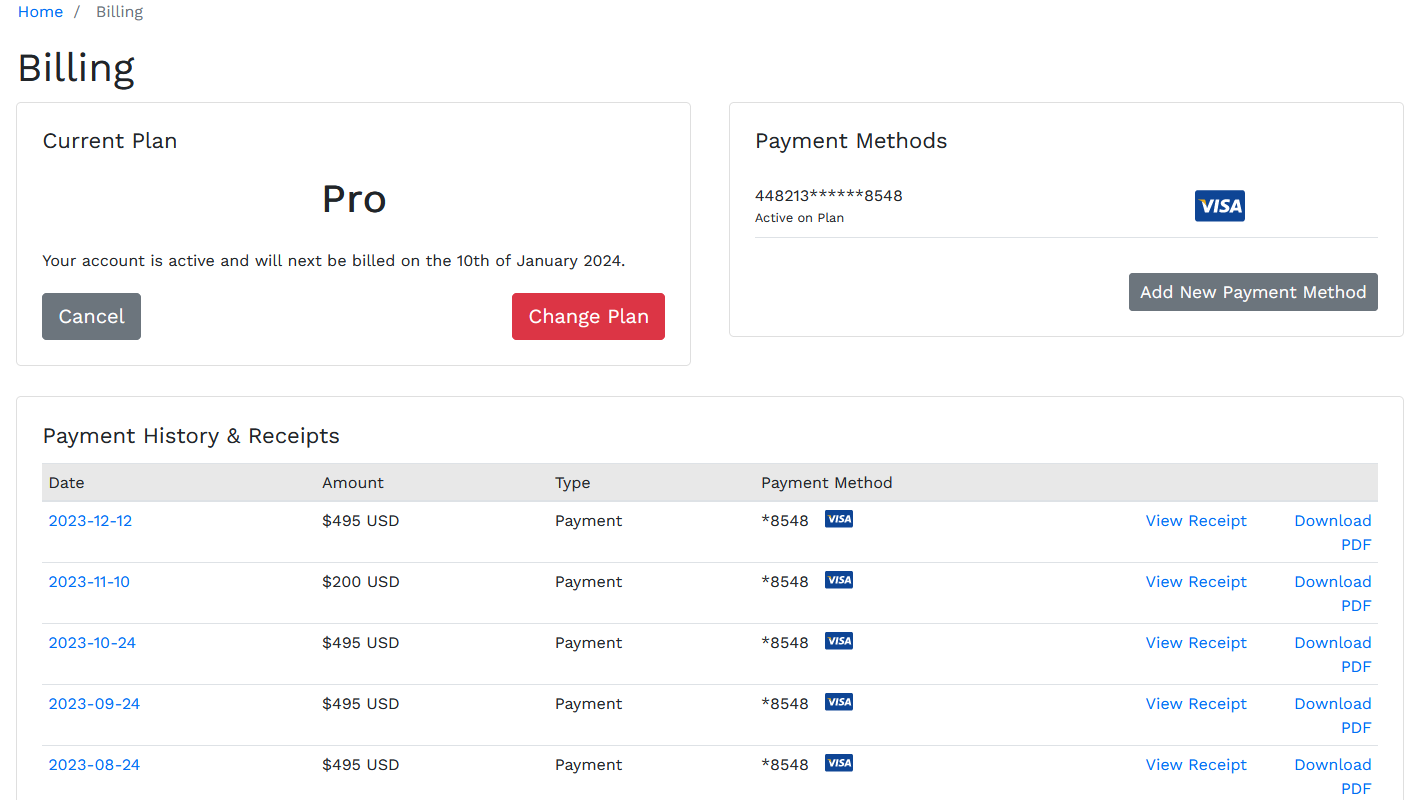This screenshot has width=1411, height=800.
Task: Click the Type column header
Action: pyautogui.click(x=573, y=483)
